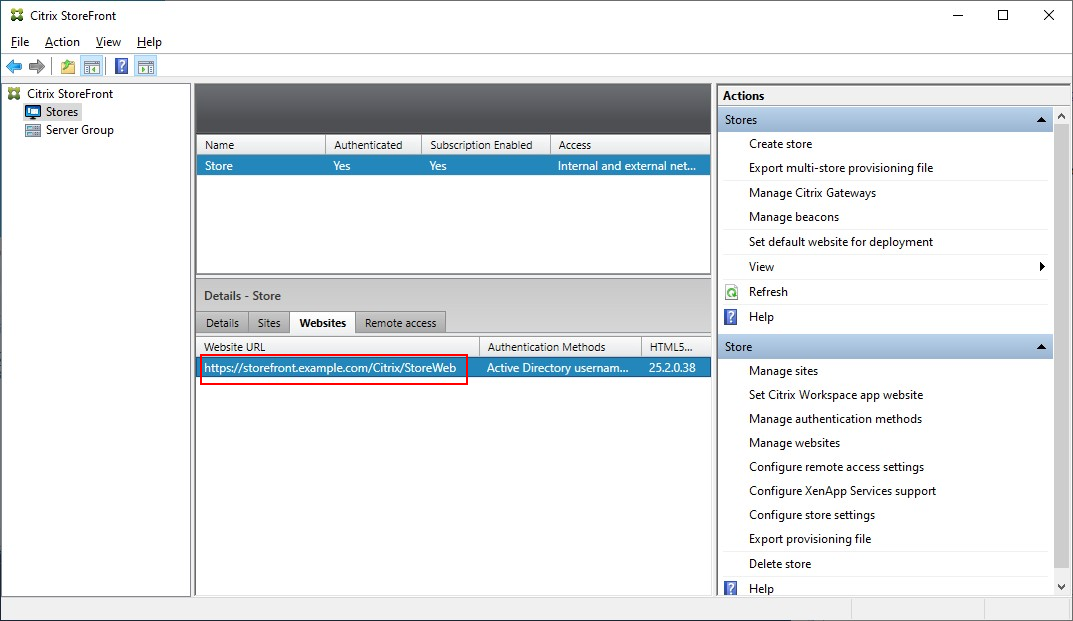
Task: Collapse the Stores actions section
Action: coord(1040,119)
